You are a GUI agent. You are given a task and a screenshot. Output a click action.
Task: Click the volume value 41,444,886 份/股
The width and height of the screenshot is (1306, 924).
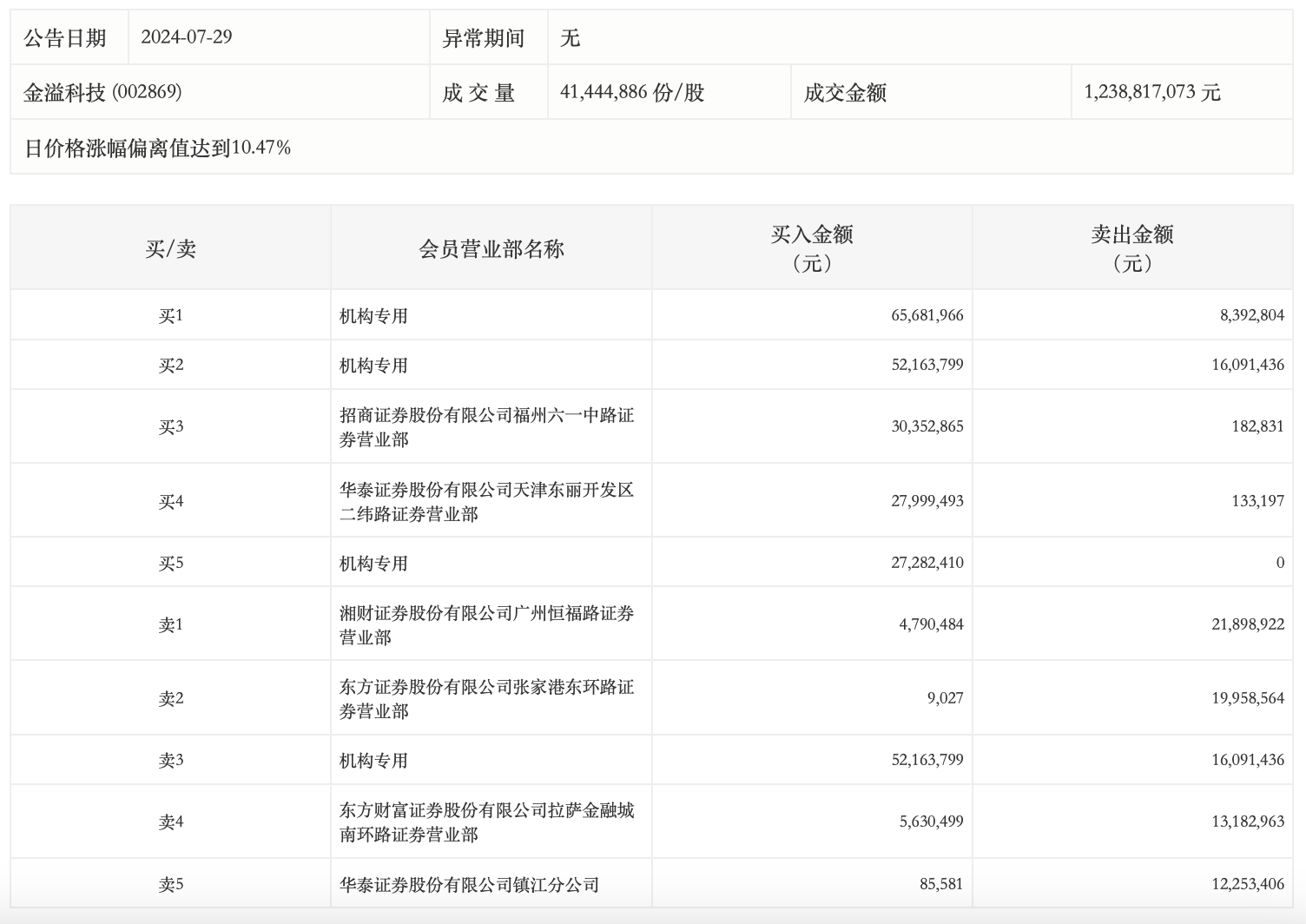(x=631, y=92)
